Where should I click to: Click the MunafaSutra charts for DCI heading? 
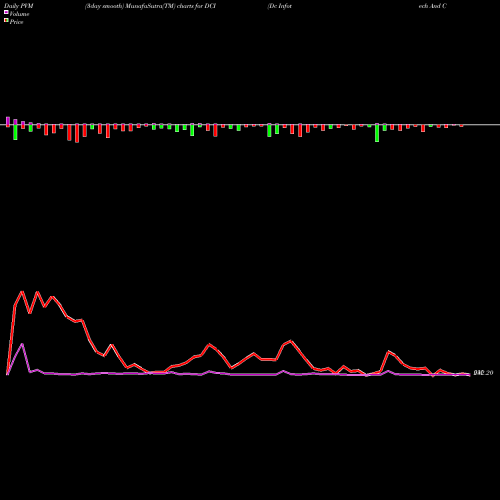tap(150, 6)
